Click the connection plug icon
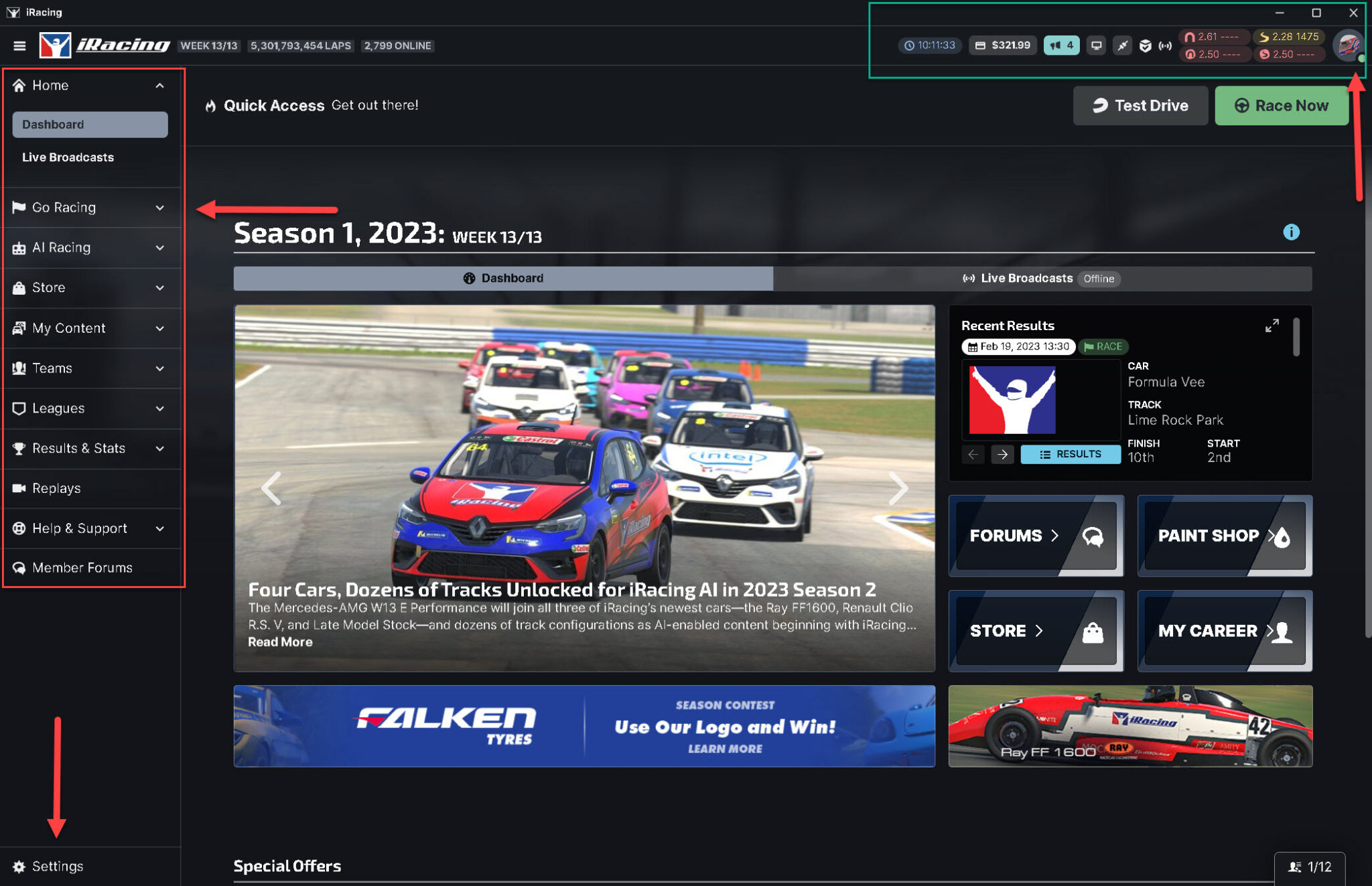 (1123, 46)
